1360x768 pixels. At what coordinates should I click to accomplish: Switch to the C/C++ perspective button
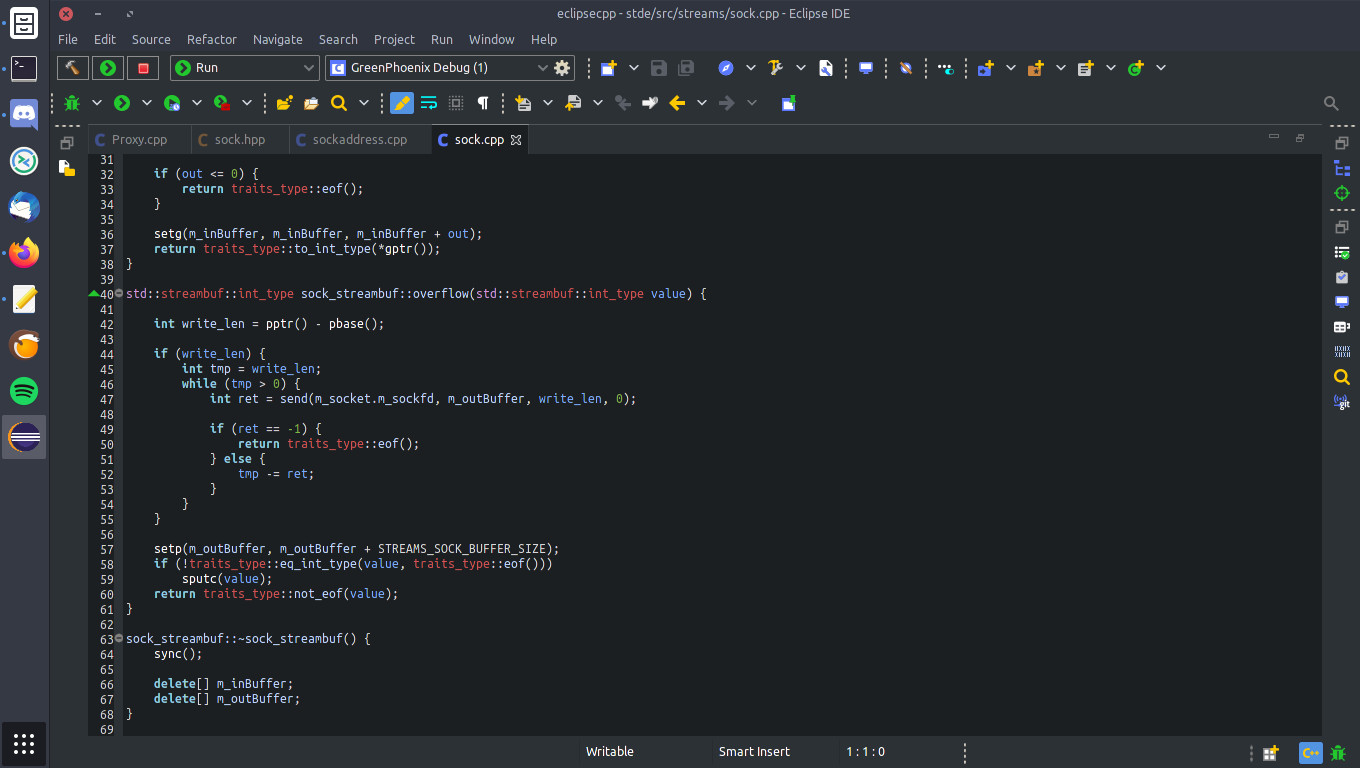1310,753
